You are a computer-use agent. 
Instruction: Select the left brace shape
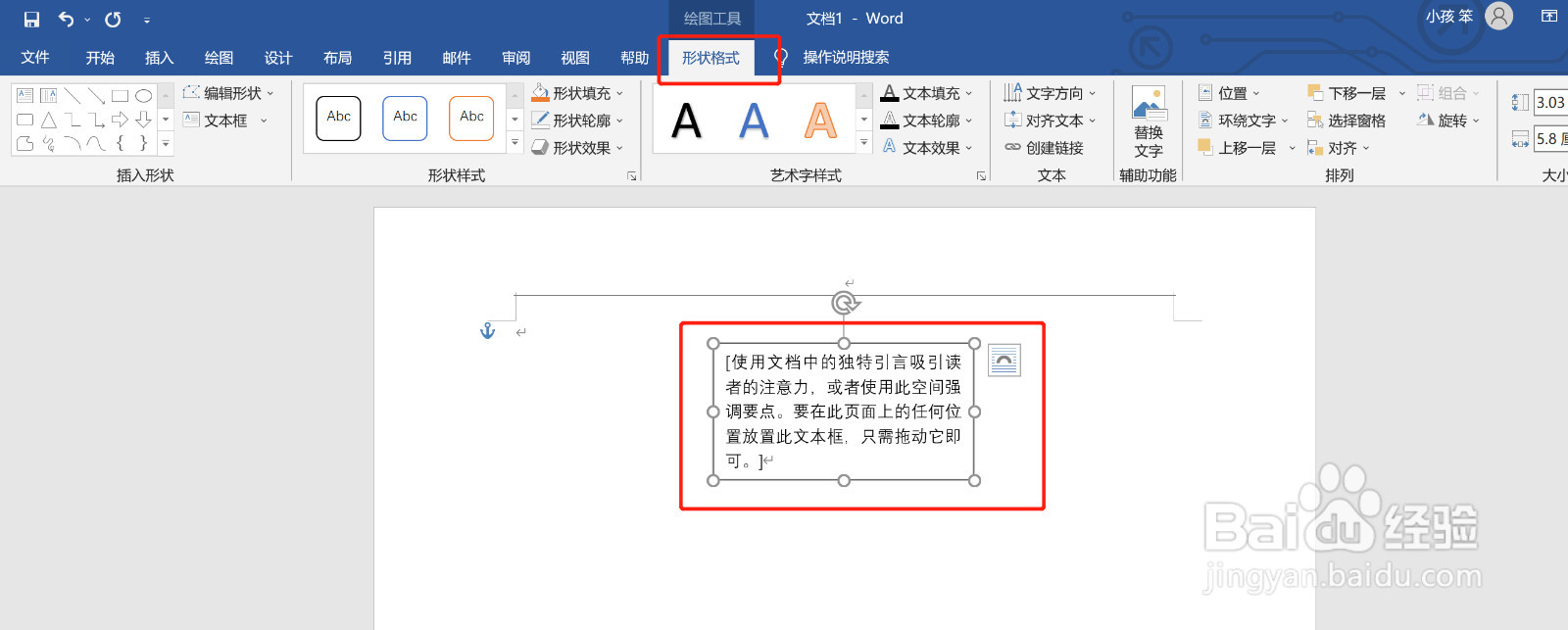120,143
